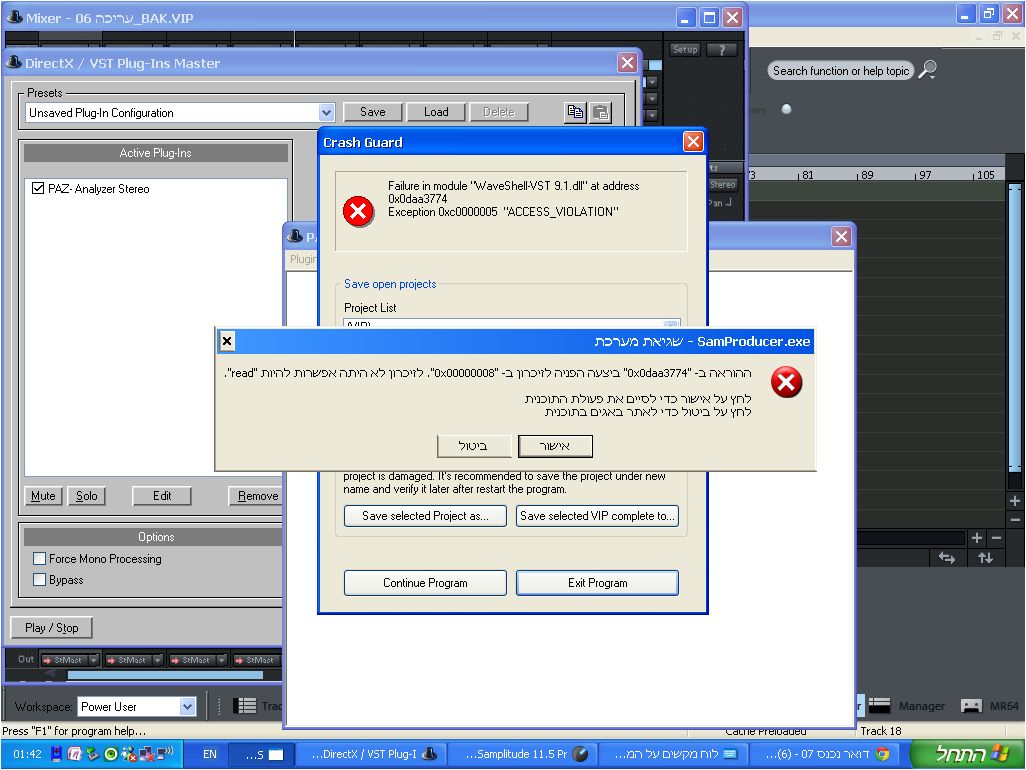Open Project List dropdown in Crash Guard

click(671, 324)
